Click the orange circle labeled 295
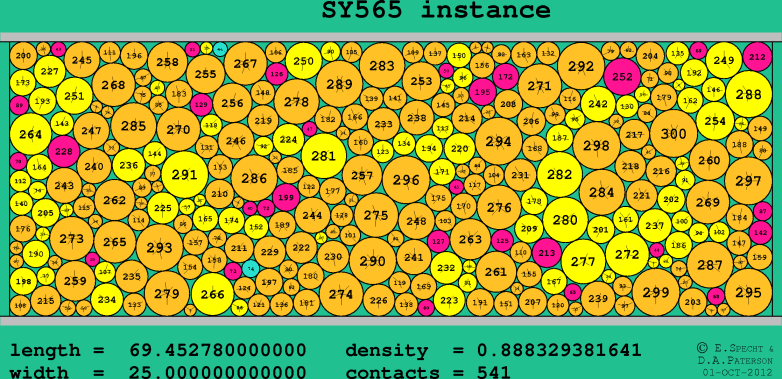782x379 pixels. 748,292
